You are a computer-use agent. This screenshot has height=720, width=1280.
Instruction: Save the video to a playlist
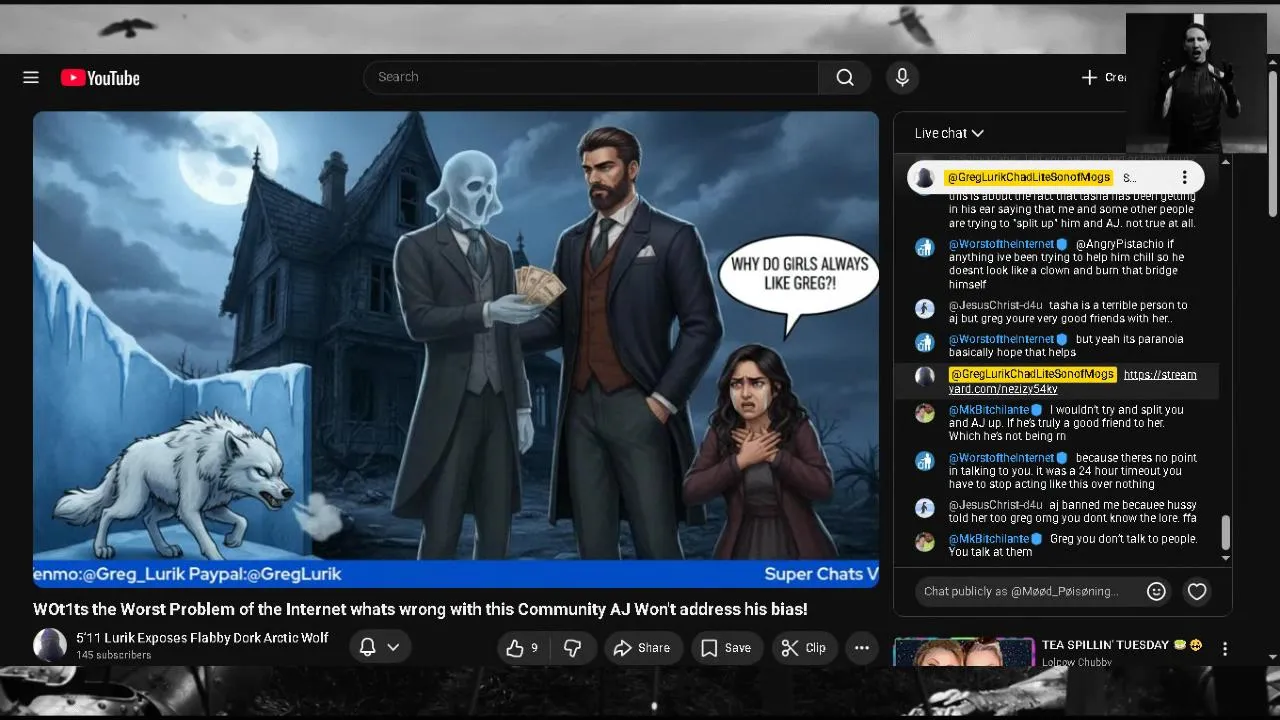726,648
